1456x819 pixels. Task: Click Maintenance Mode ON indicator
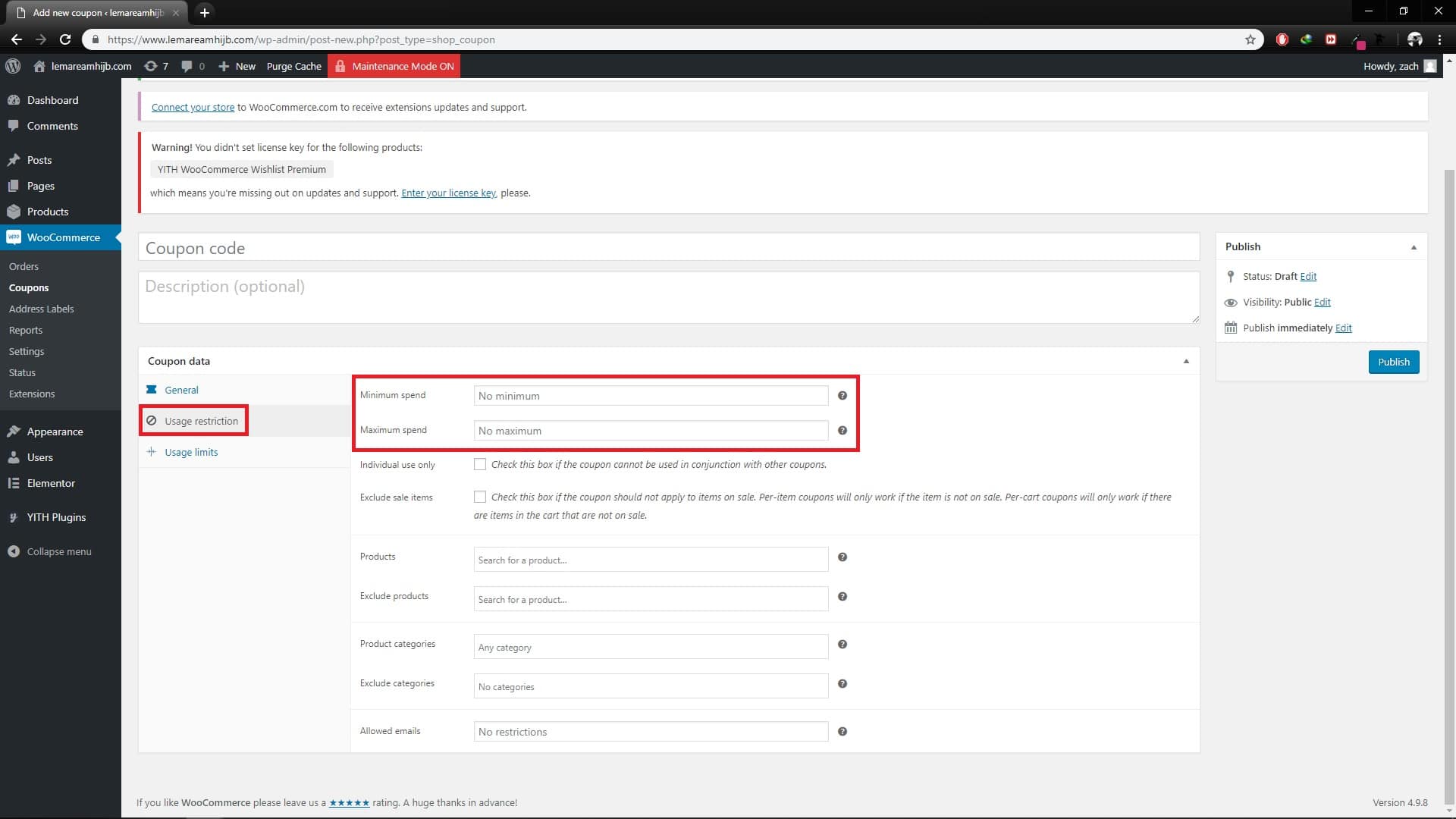394,66
